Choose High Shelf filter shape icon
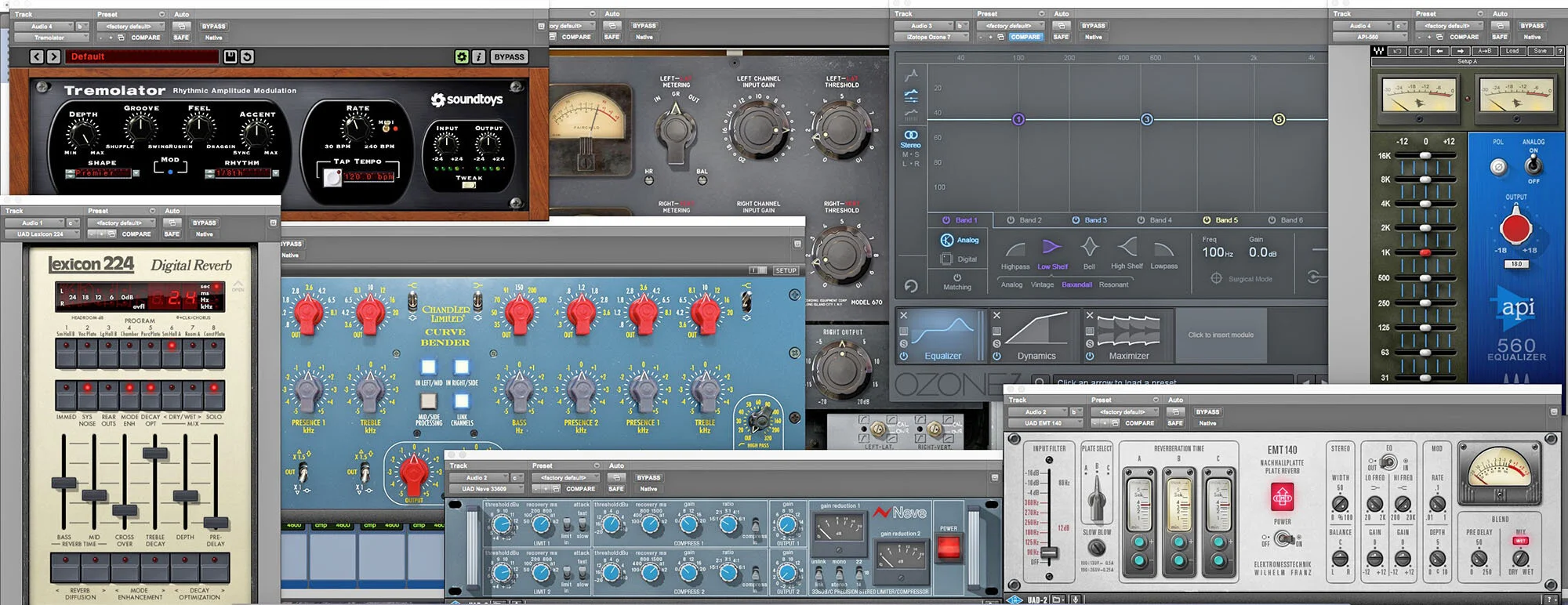 coord(1127,248)
